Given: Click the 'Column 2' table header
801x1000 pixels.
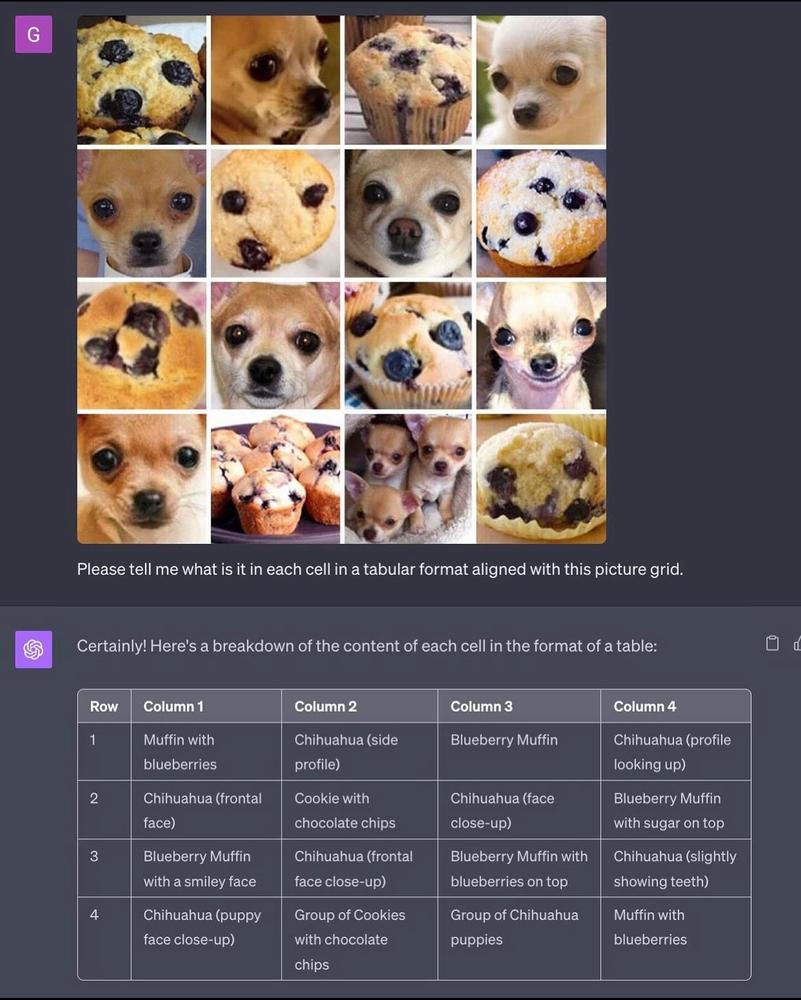Looking at the screenshot, I should coord(360,706).
